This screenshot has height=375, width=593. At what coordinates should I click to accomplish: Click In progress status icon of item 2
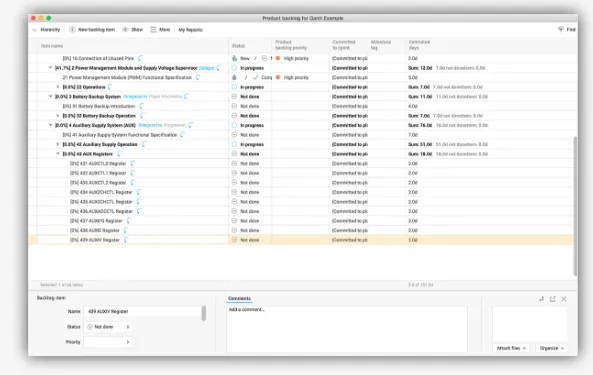[234, 68]
